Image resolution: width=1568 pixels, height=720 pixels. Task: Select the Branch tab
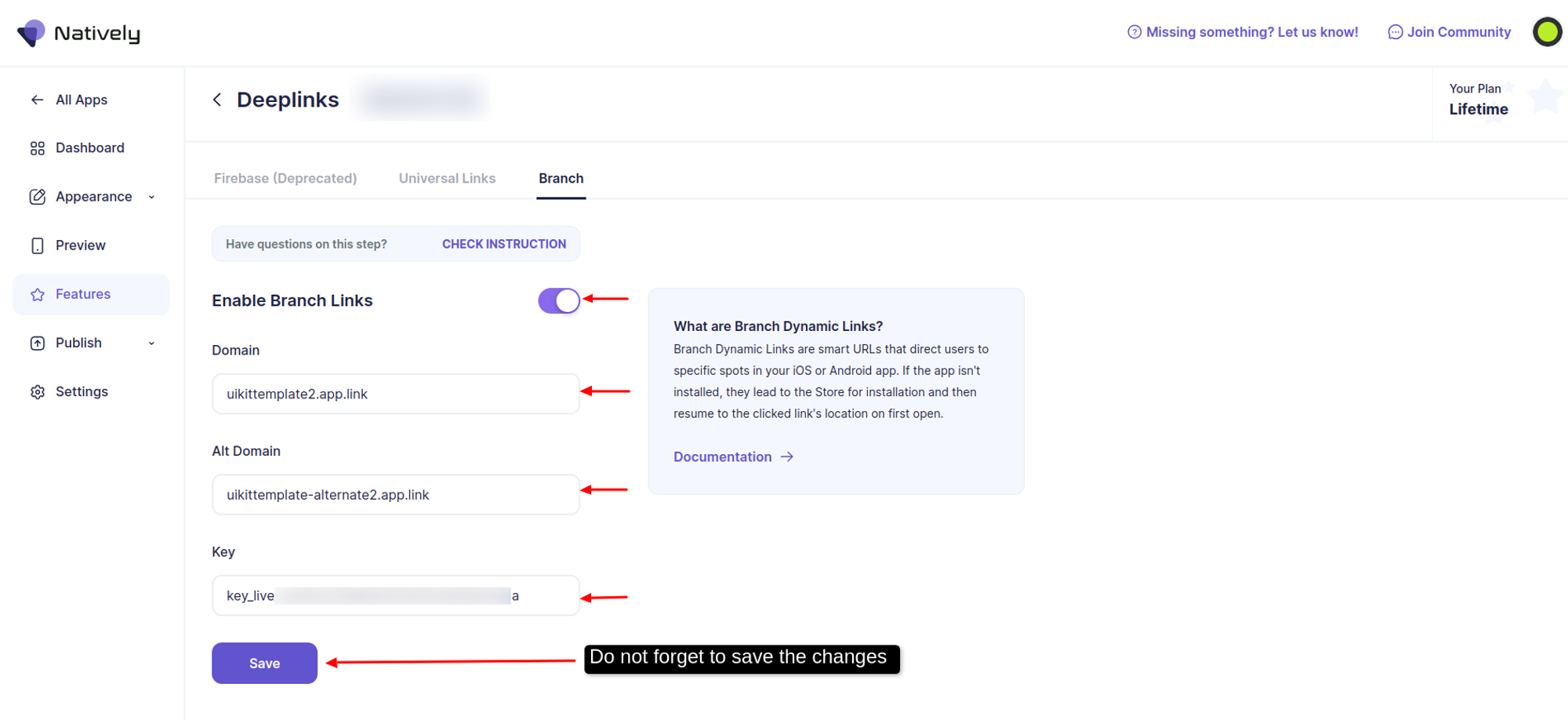click(561, 178)
